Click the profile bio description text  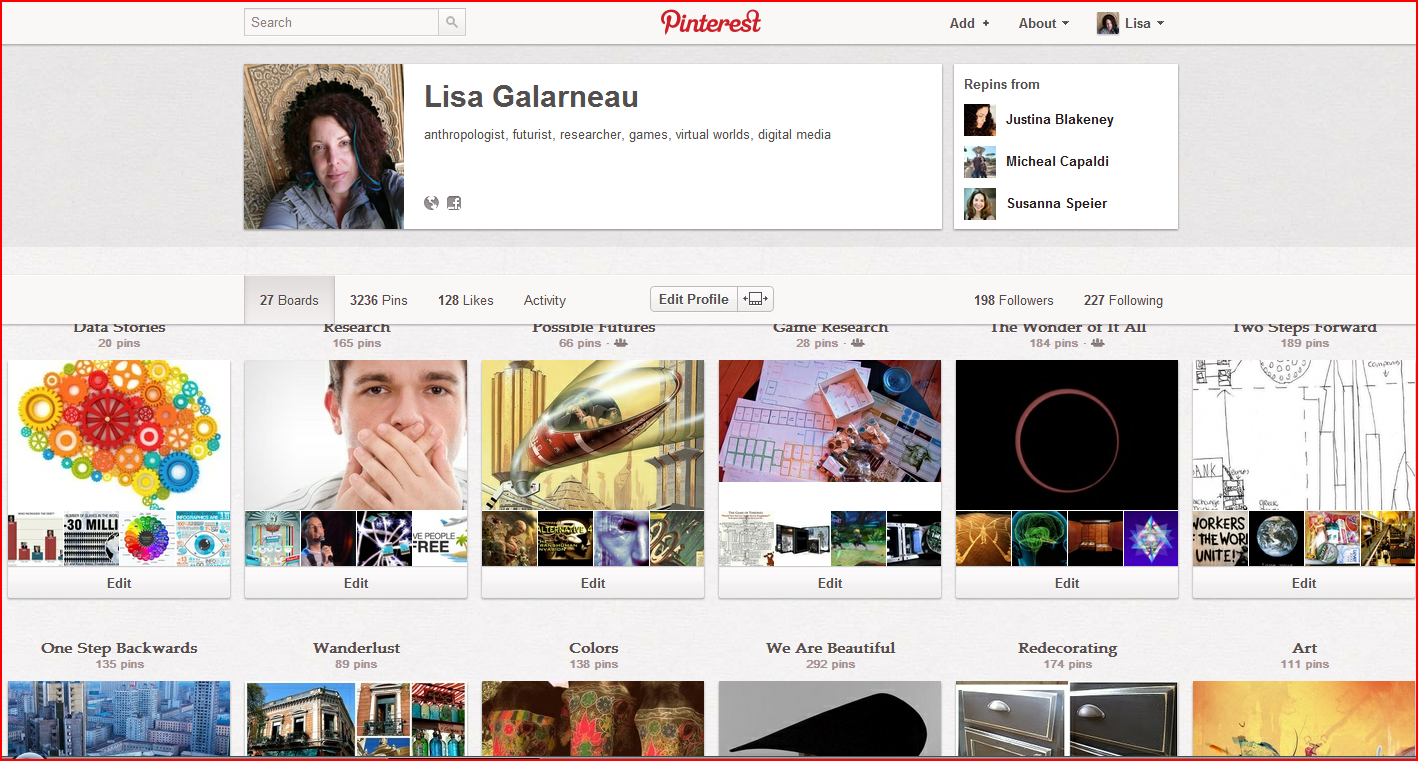tap(627, 134)
